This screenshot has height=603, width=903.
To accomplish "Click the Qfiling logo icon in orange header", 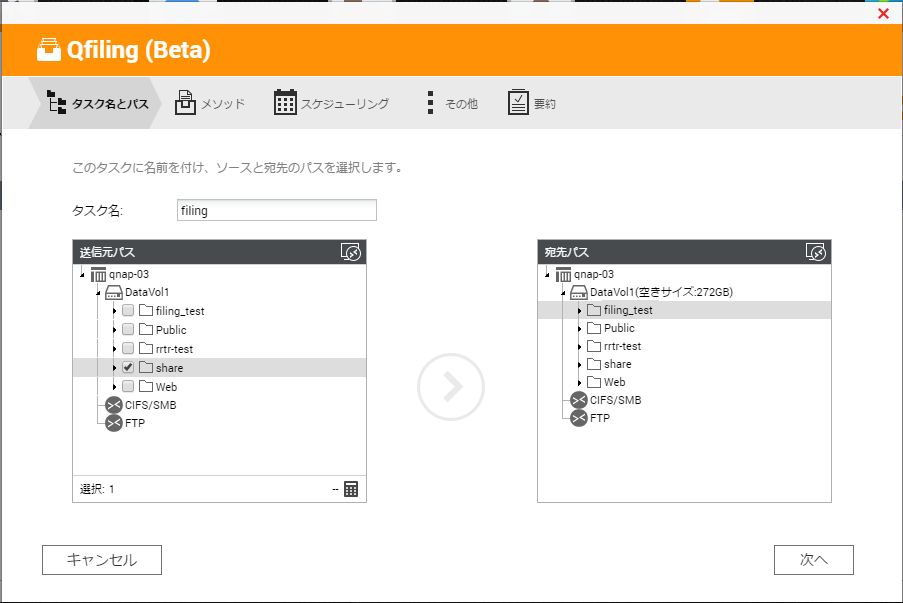I will click(x=49, y=50).
